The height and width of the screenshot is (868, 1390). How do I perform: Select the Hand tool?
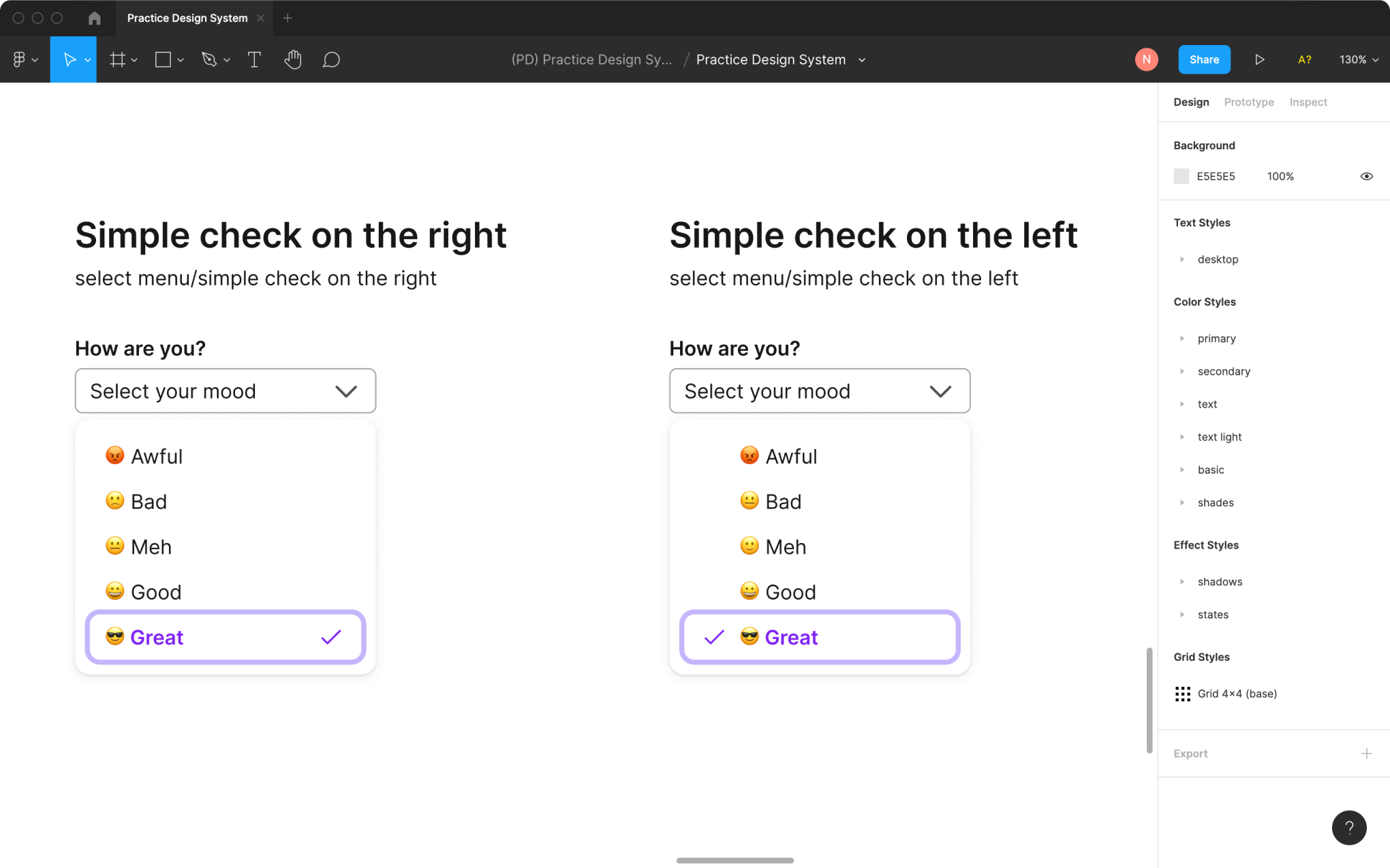point(293,59)
